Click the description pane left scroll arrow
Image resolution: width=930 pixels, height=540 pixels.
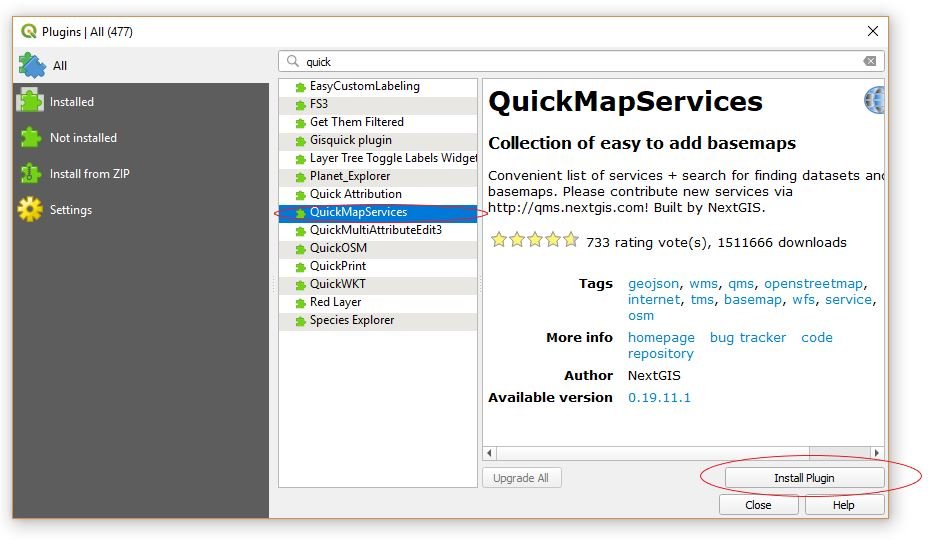(x=489, y=453)
